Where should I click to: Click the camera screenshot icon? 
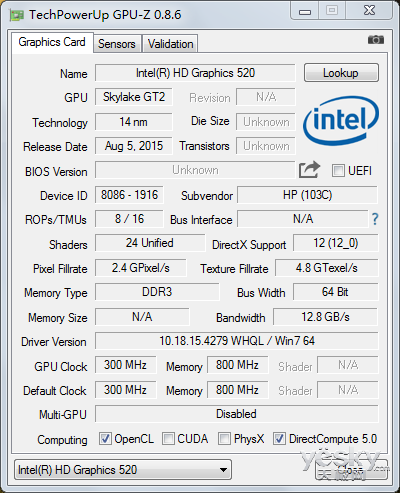pyautogui.click(x=376, y=40)
